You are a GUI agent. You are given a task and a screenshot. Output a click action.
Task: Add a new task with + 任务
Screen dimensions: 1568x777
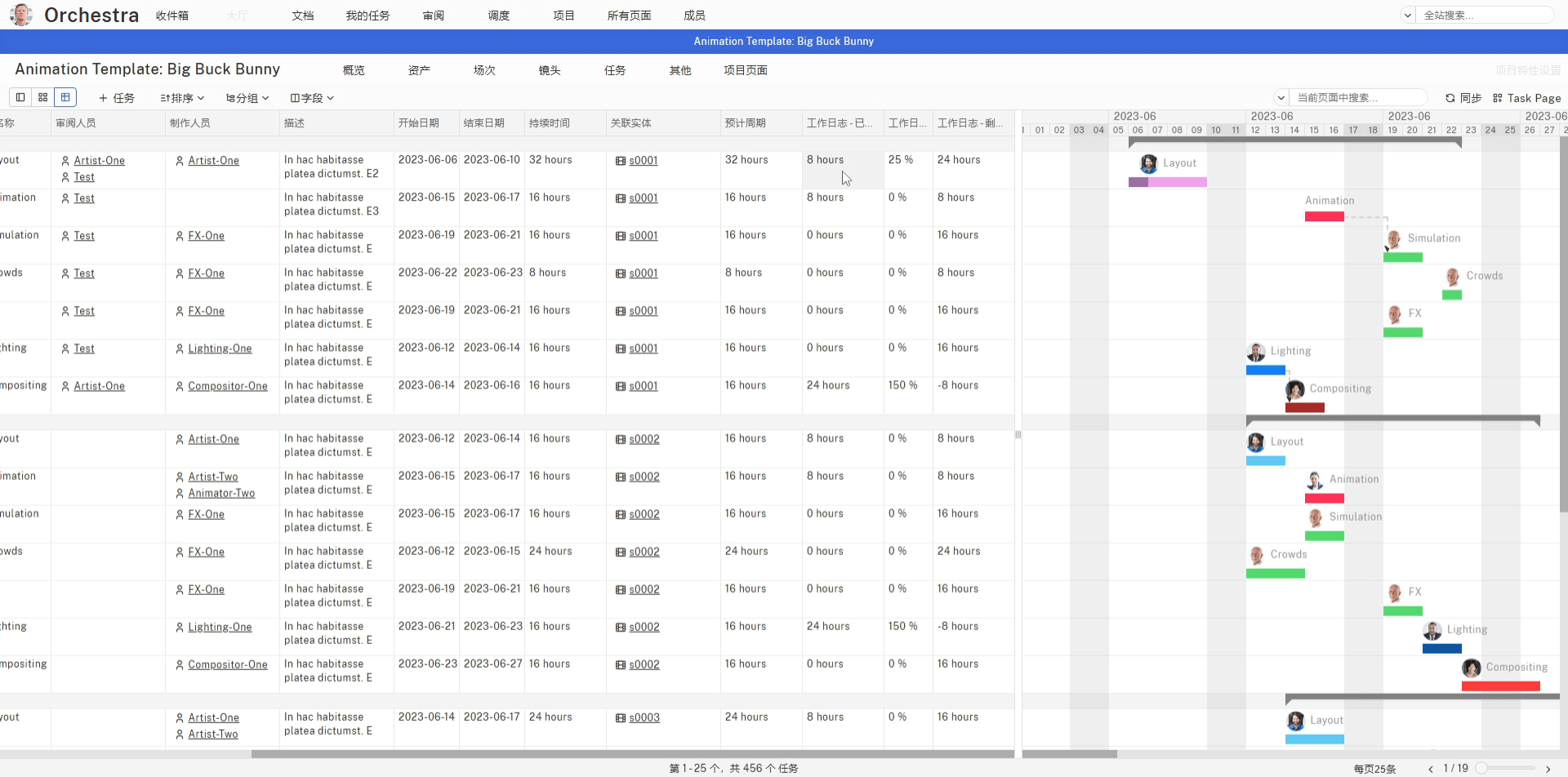pyautogui.click(x=117, y=98)
